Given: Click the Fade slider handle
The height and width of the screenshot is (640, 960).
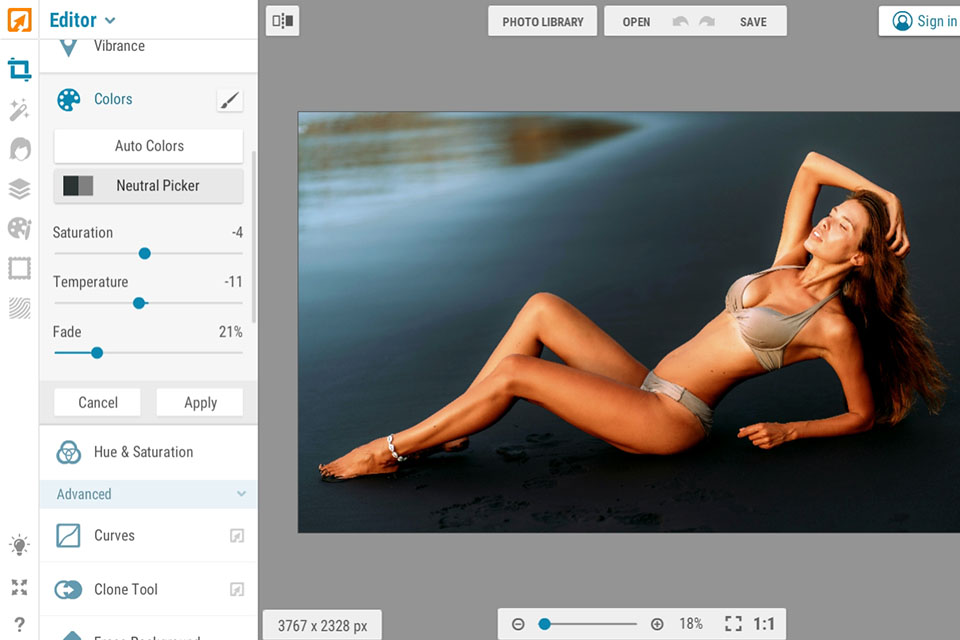Looking at the screenshot, I should [97, 353].
